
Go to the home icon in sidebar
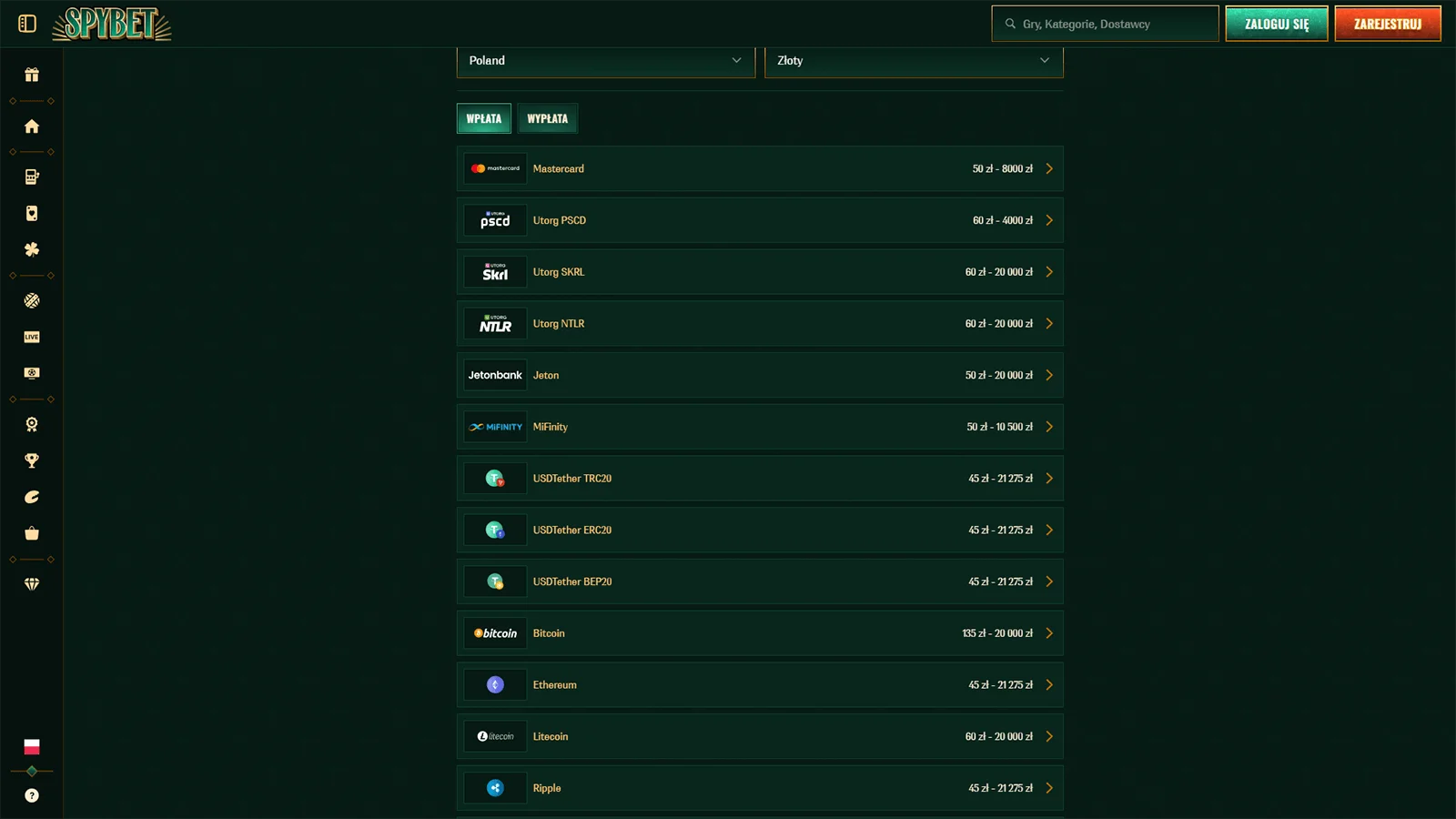coord(32,126)
